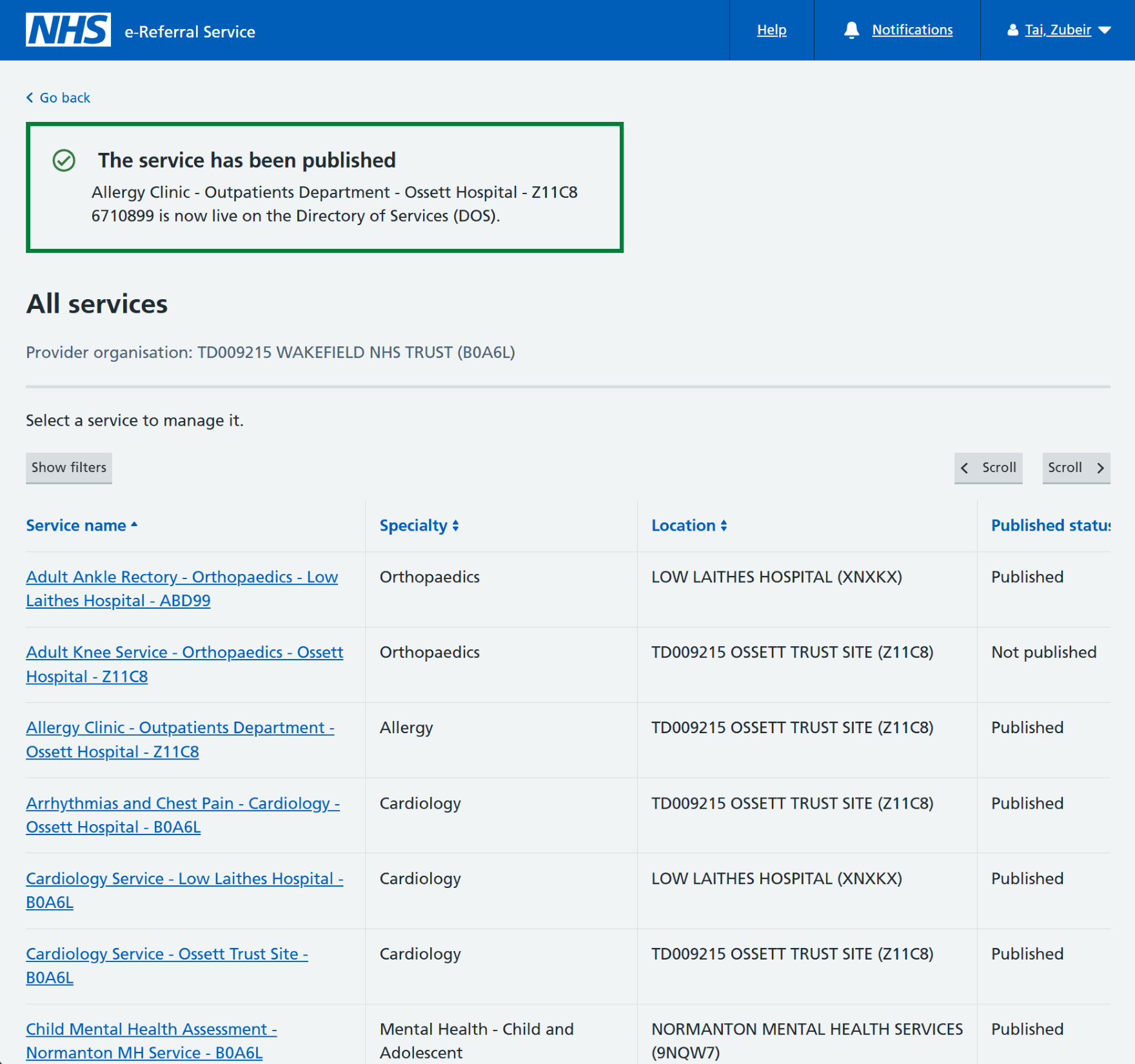Open Cardiology Service Low Laithes Hospital link
The image size is (1135, 1064).
[x=184, y=891]
